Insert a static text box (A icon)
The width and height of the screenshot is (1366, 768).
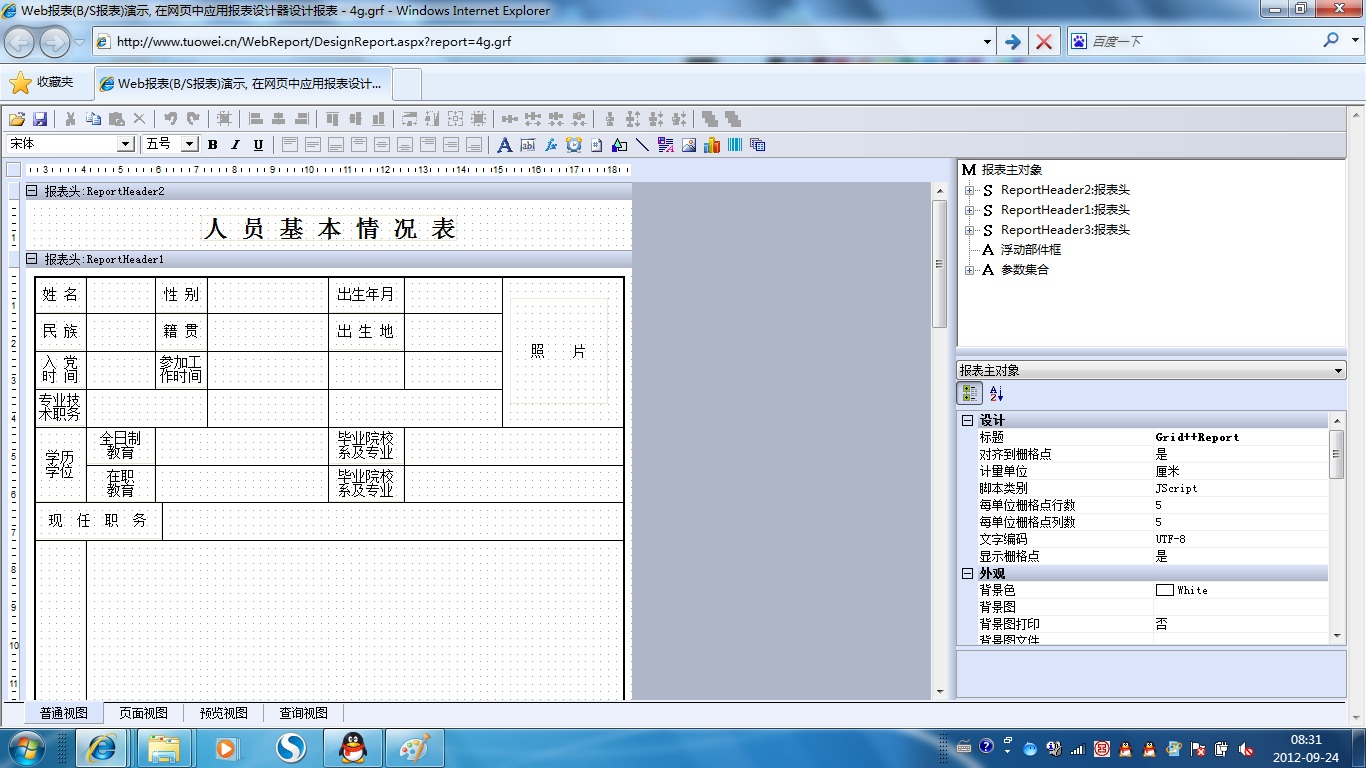tap(504, 145)
